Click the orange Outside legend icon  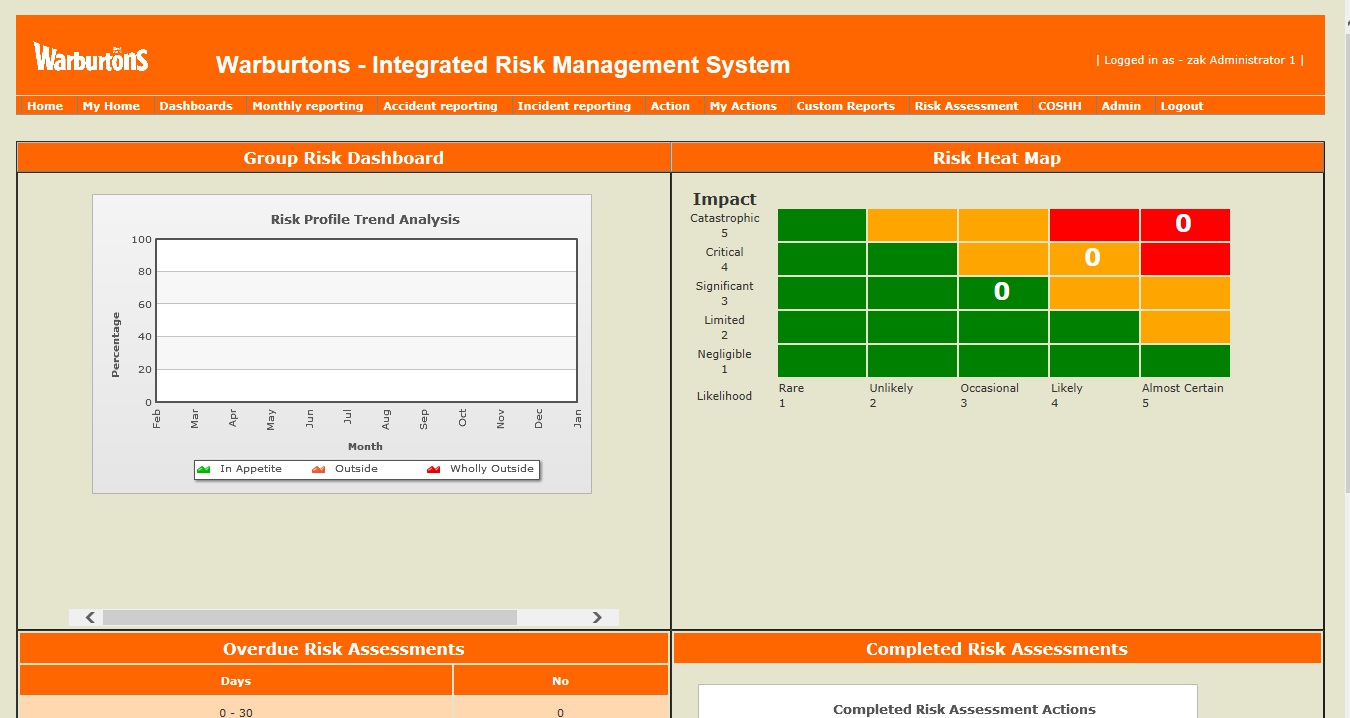click(x=319, y=469)
